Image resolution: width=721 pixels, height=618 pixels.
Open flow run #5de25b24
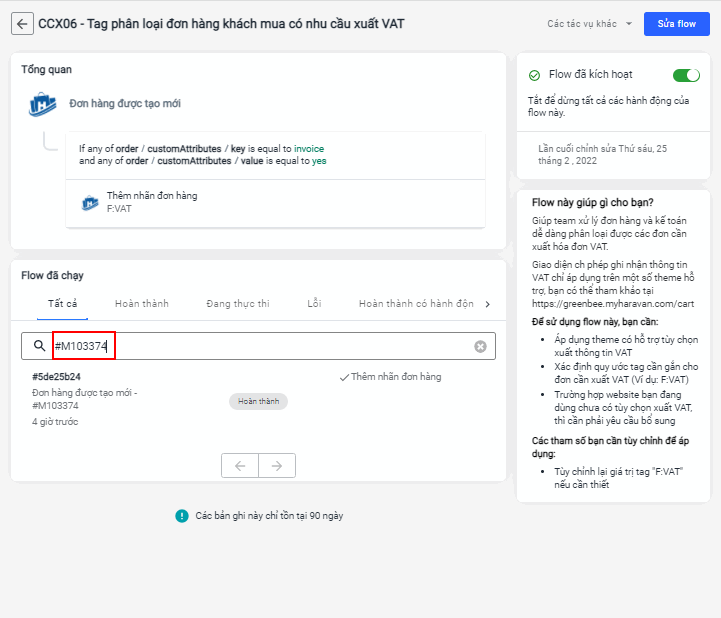click(x=57, y=377)
